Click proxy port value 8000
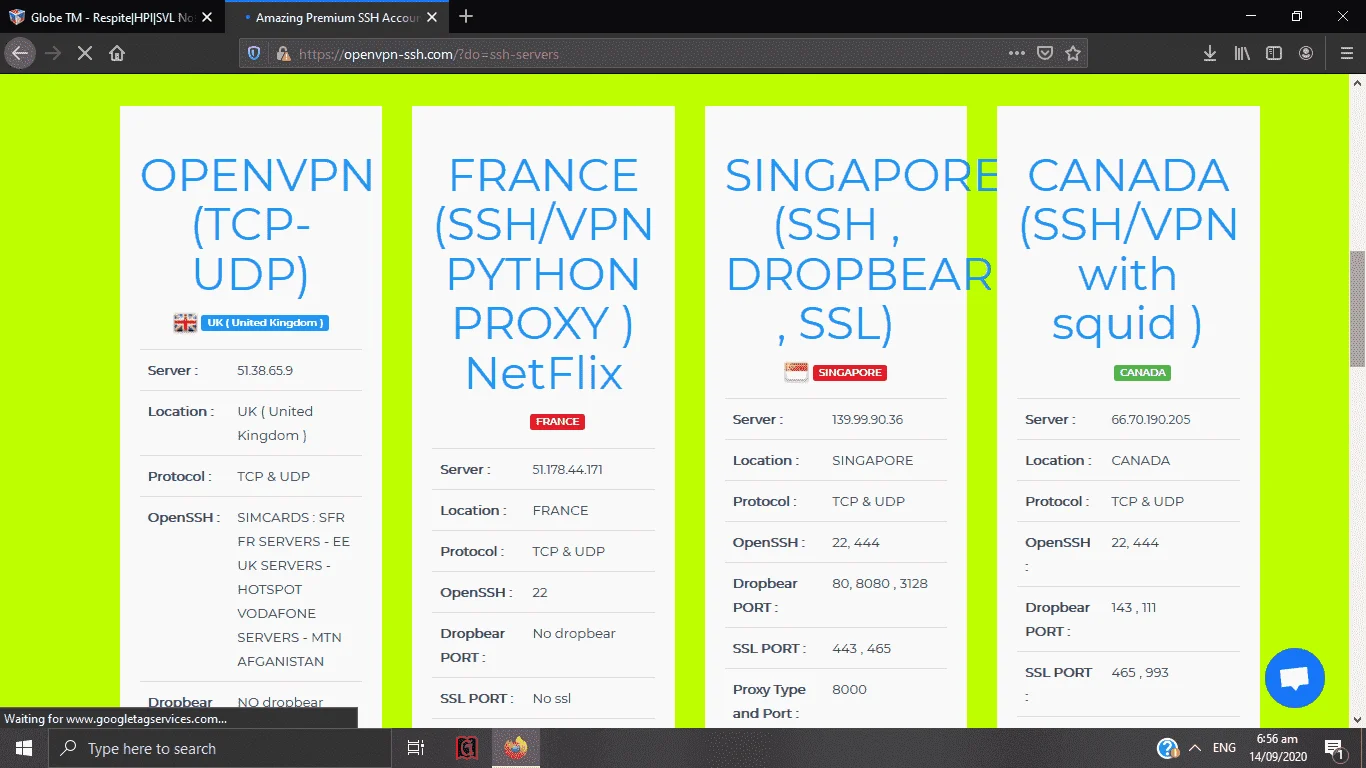Viewport: 1366px width, 768px height. pos(849,689)
